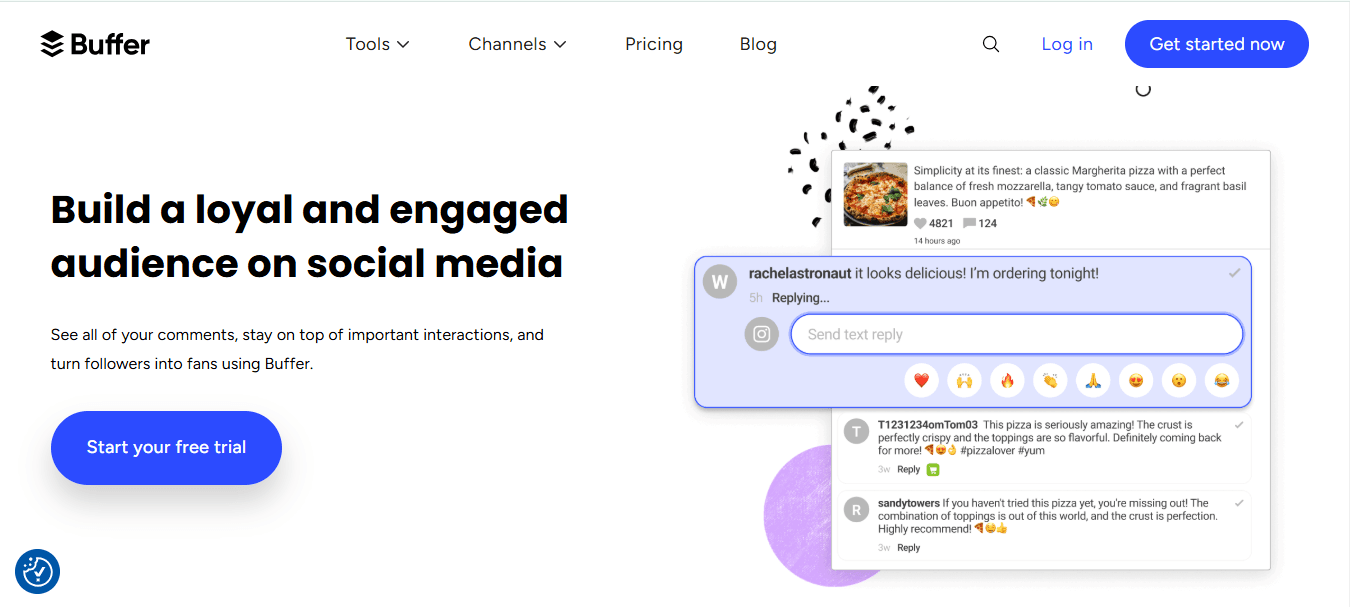Mark rachelastronaut's comment as done

pos(1235,272)
